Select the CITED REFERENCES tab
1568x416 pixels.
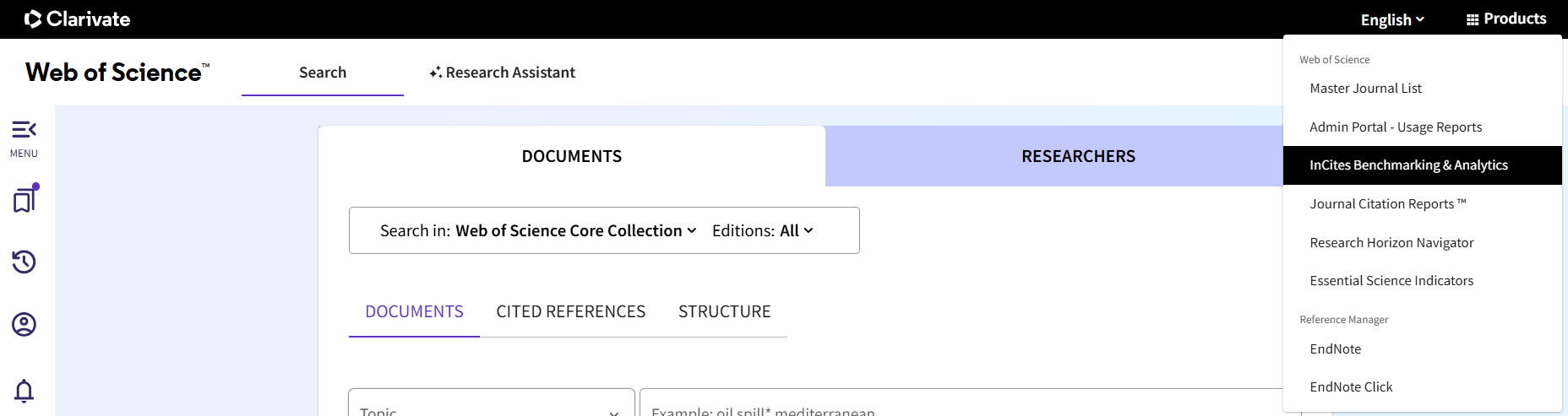click(570, 311)
